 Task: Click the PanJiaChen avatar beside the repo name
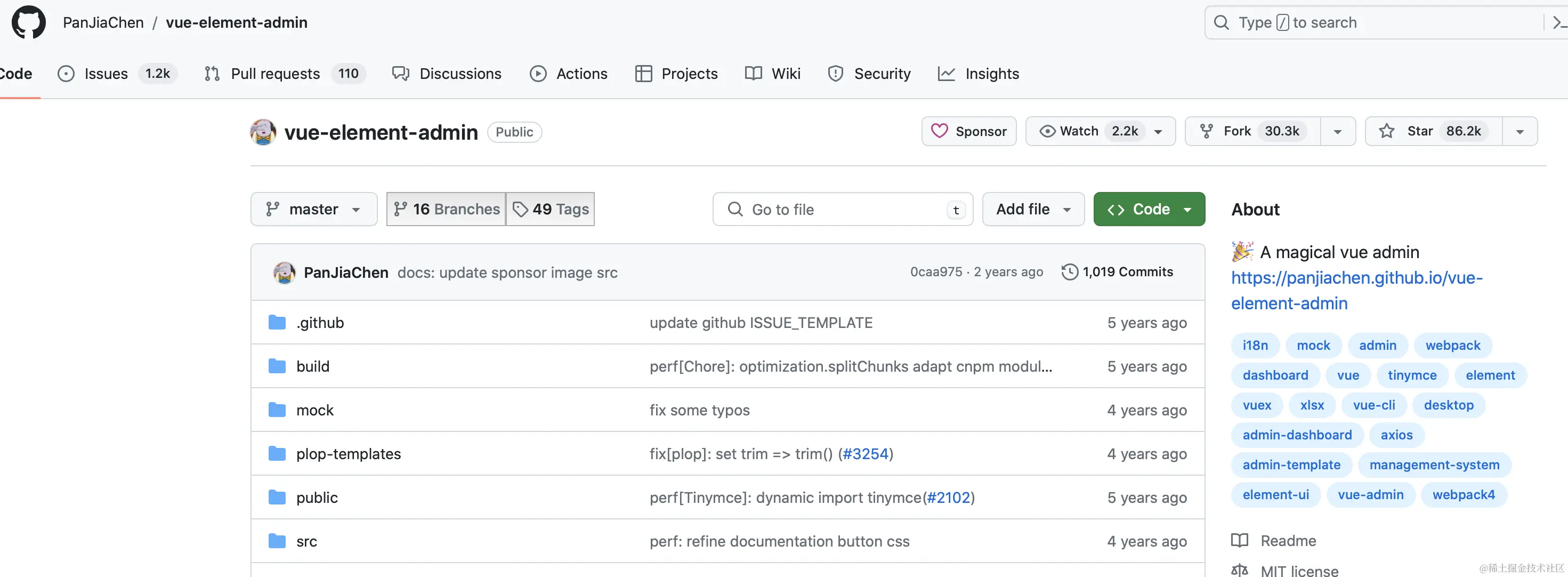coord(263,132)
